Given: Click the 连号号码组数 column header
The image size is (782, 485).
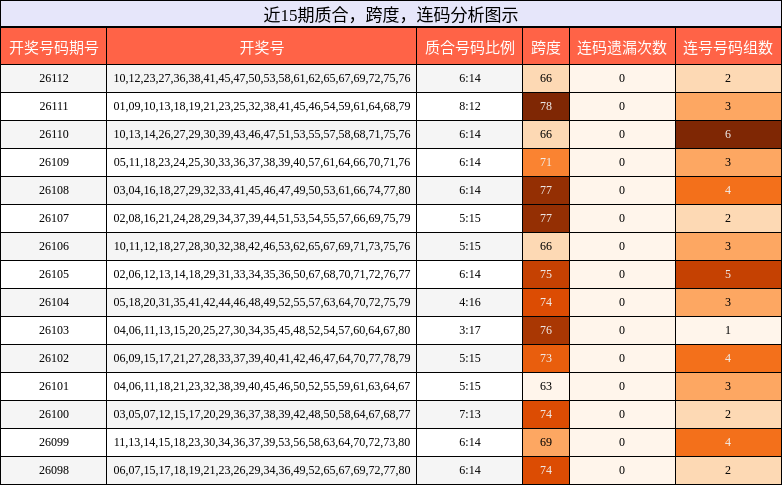Looking at the screenshot, I should coord(728,47).
